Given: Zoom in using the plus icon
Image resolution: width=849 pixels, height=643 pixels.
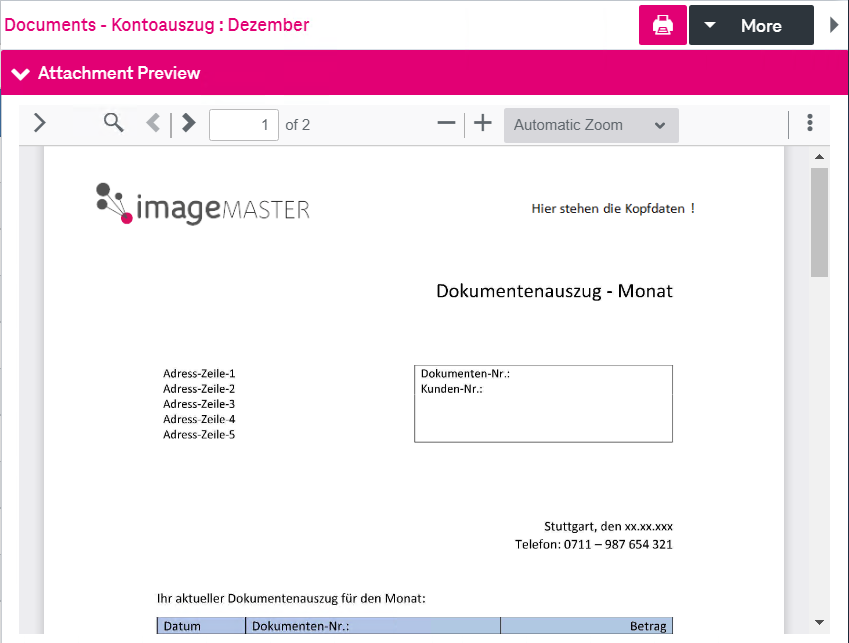Looking at the screenshot, I should [483, 123].
